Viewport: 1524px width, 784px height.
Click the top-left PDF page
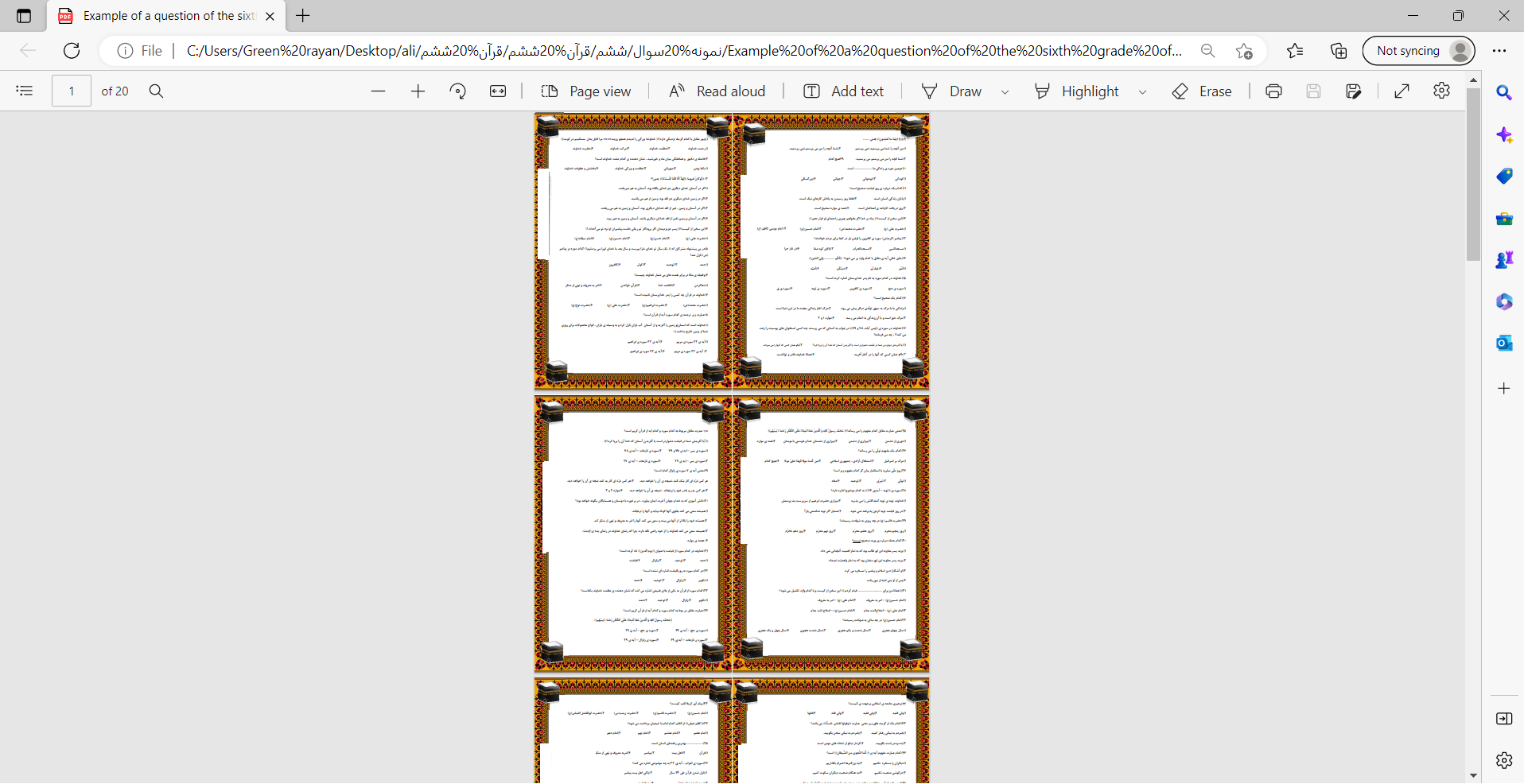(632, 250)
